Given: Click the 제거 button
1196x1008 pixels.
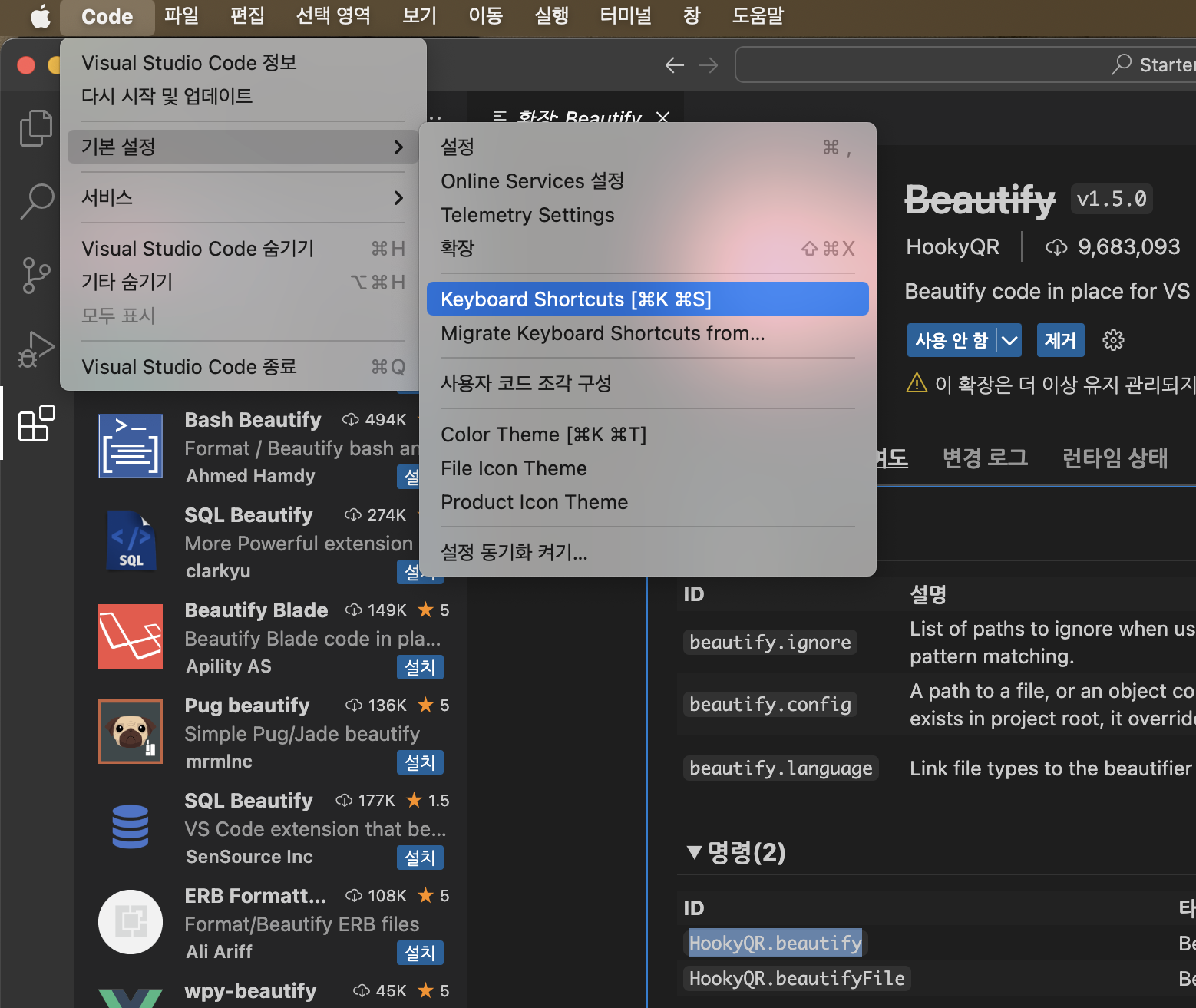Looking at the screenshot, I should click(1060, 340).
